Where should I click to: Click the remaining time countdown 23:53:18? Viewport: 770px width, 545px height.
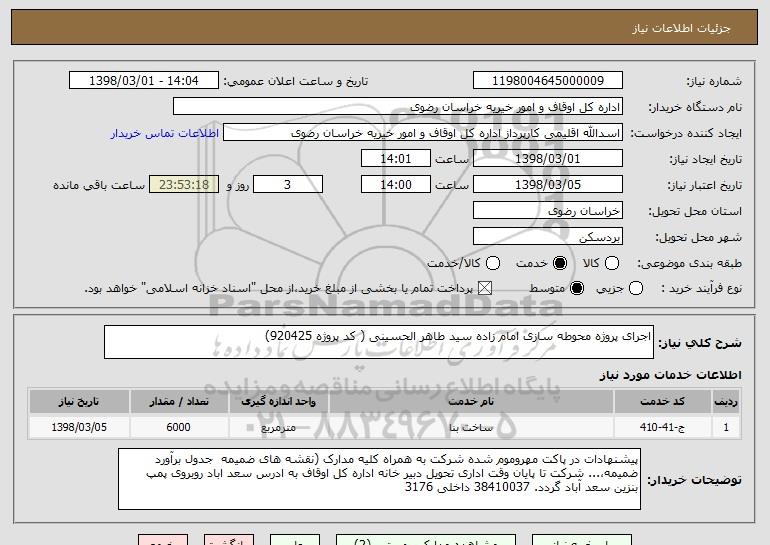tap(184, 185)
